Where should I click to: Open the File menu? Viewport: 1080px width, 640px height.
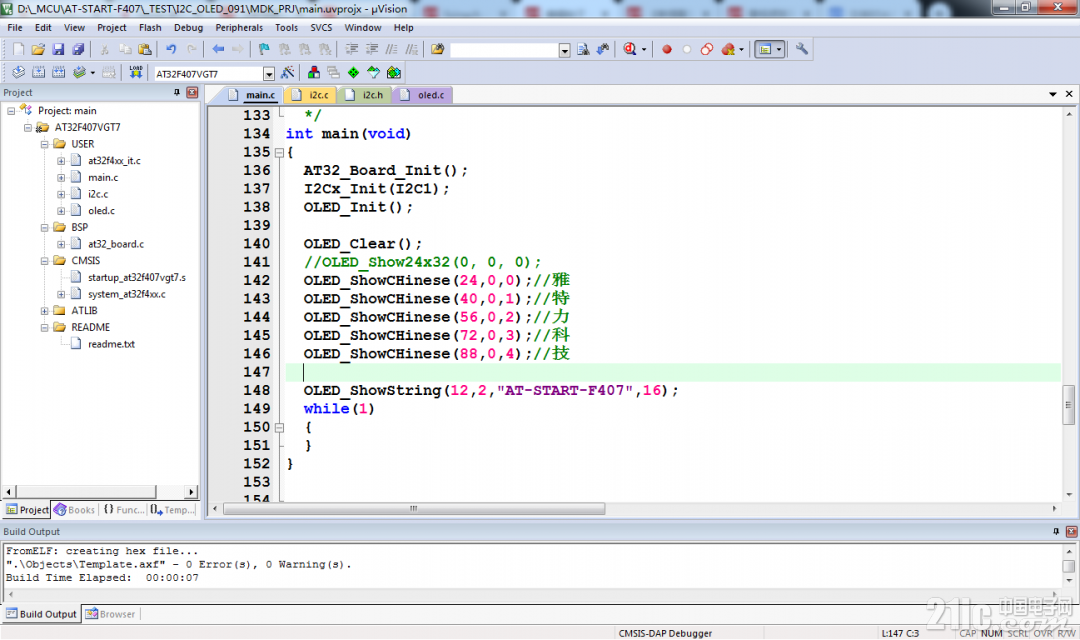point(14,28)
